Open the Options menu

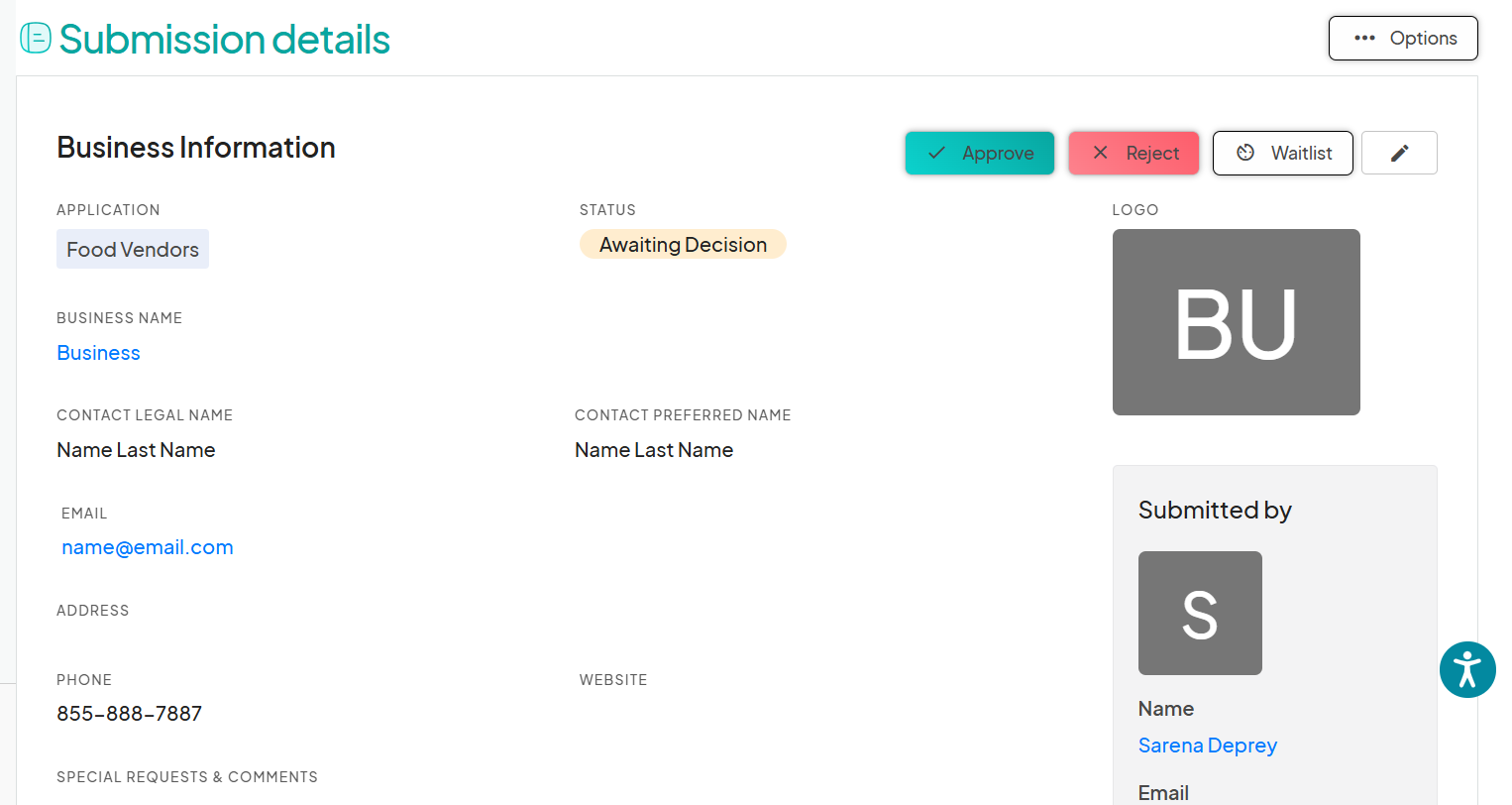[1403, 39]
